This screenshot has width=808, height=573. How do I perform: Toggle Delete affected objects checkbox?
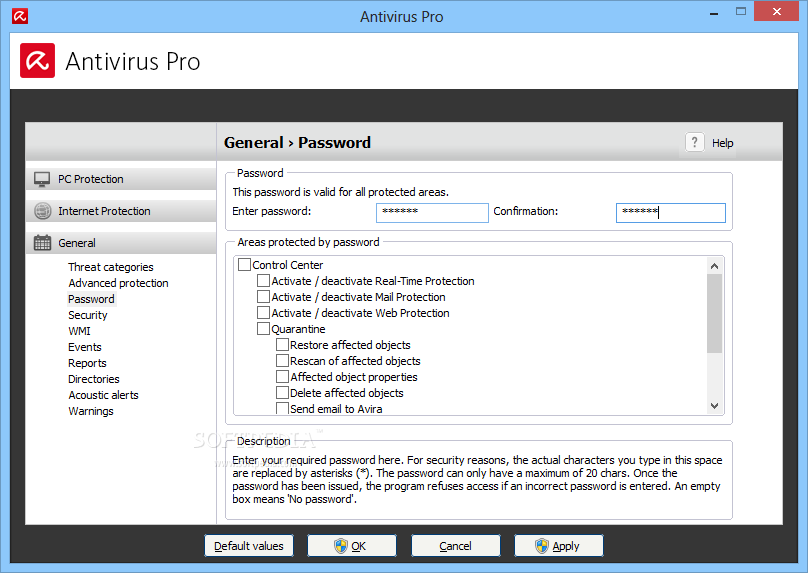click(x=282, y=393)
